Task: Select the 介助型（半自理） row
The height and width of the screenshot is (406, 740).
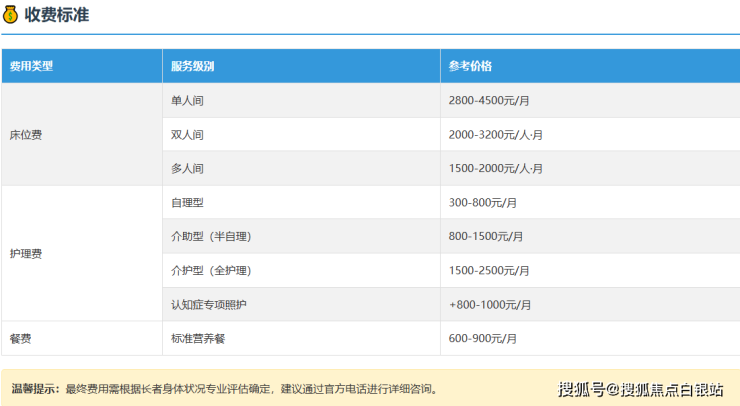Action: pos(211,236)
